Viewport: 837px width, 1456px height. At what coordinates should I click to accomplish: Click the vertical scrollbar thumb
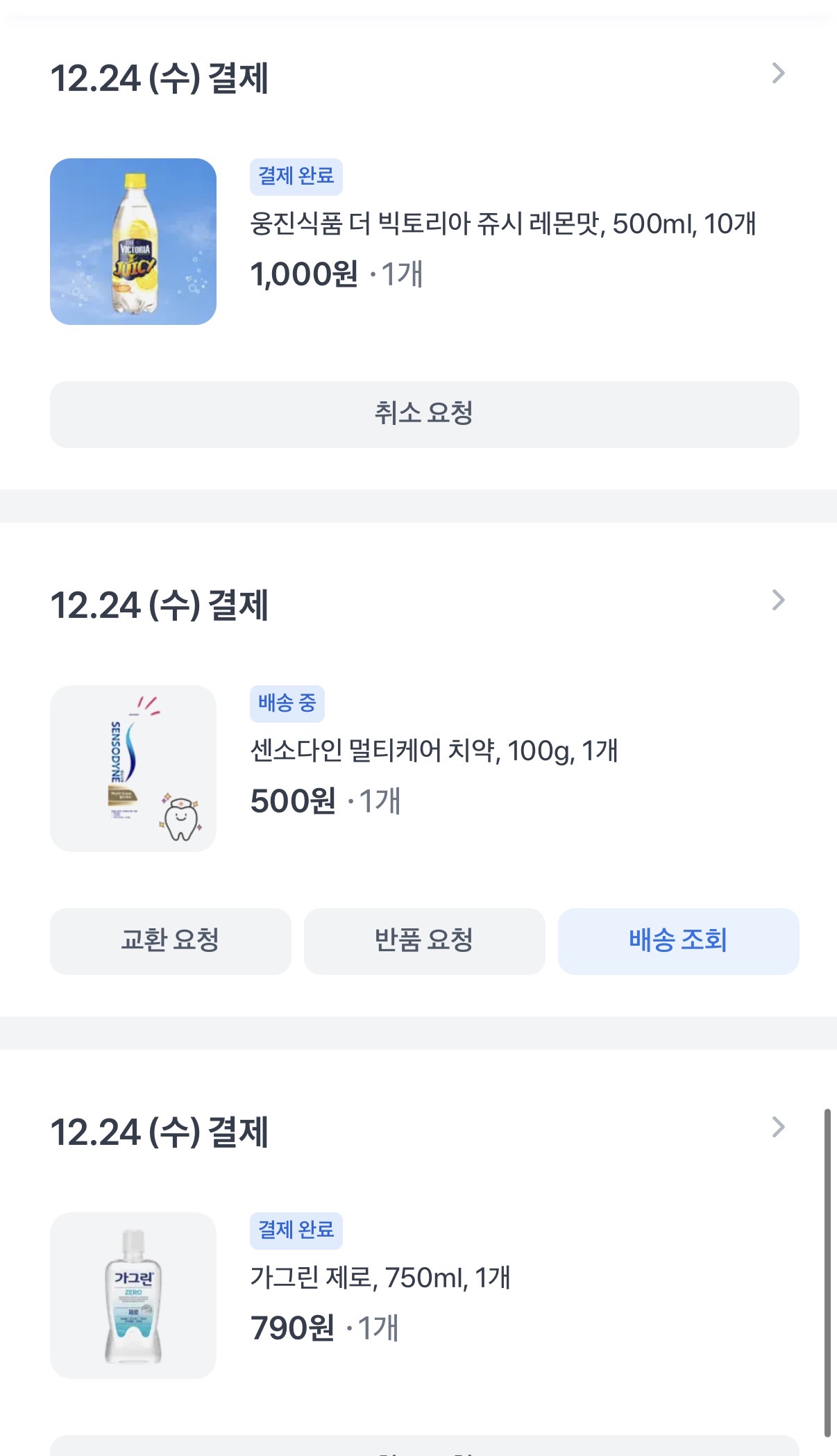[827, 1271]
